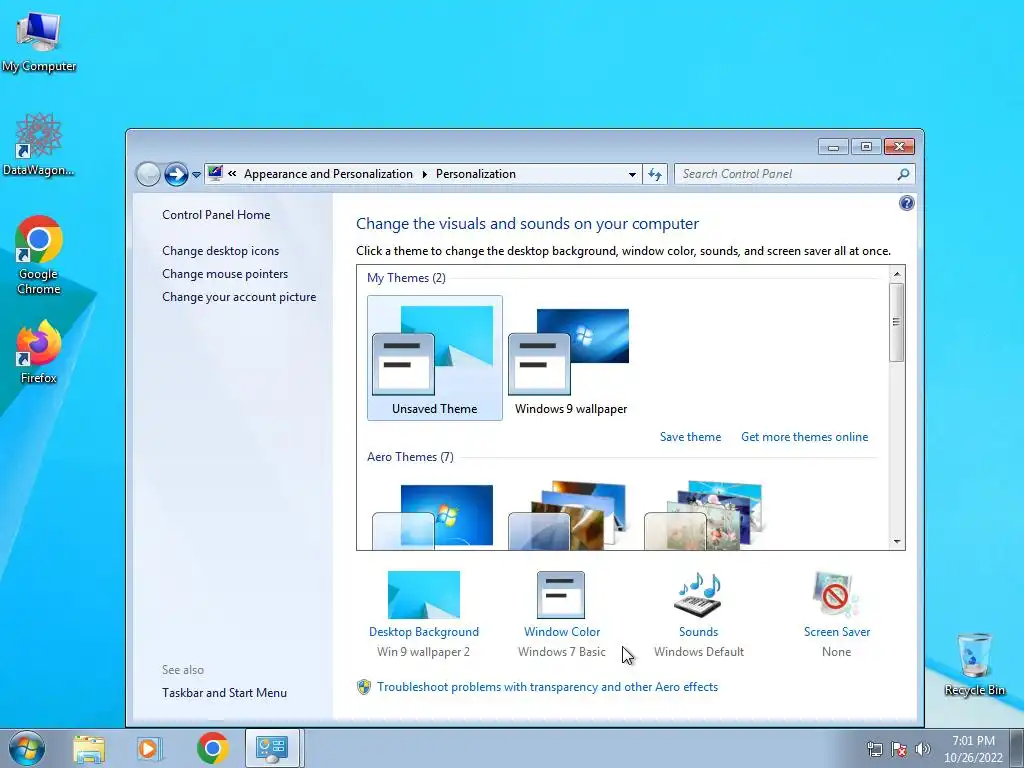Screen dimensions: 1024x768
Task: Click the themes list scroll down arrow
Action: pyautogui.click(x=897, y=541)
